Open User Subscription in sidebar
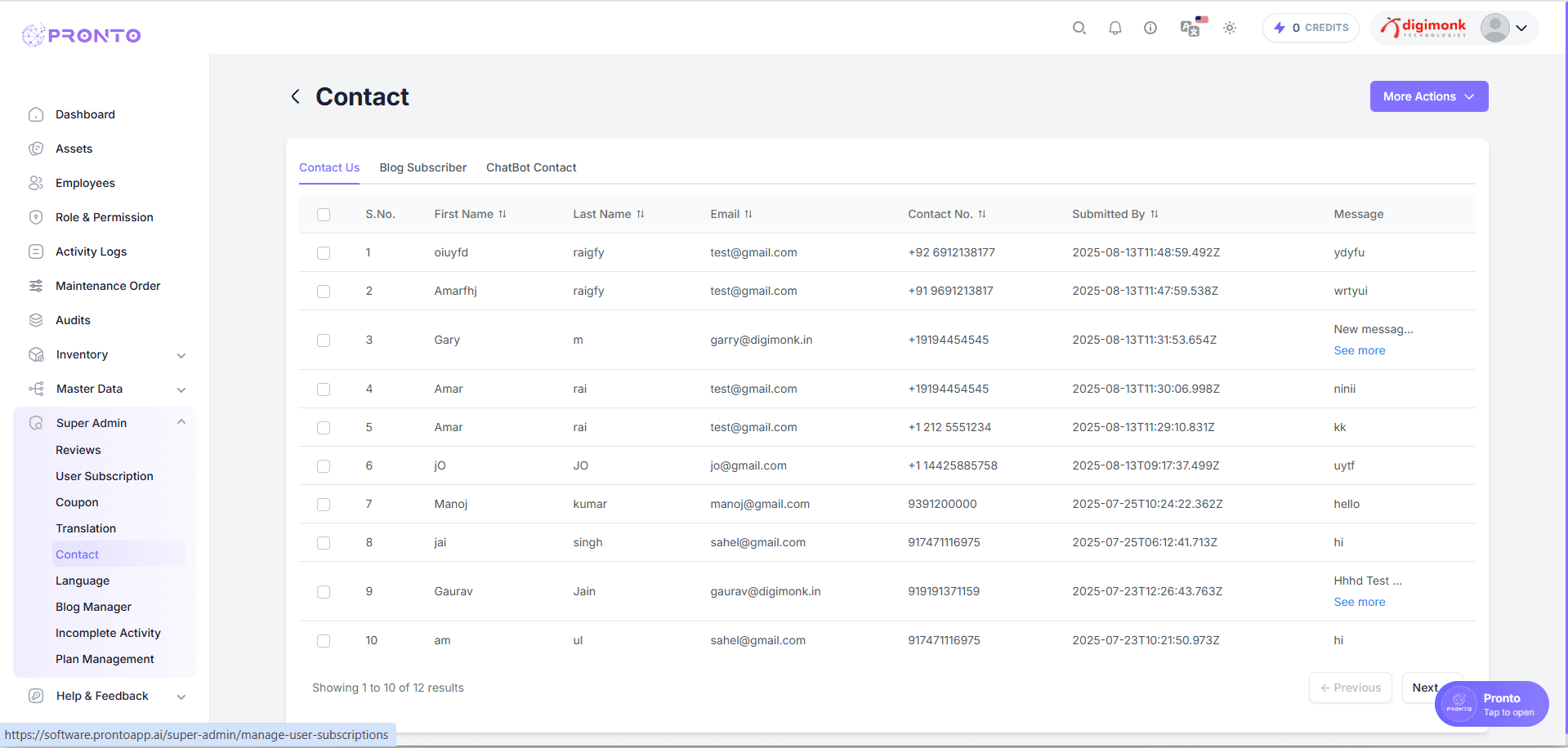This screenshot has height=748, width=1568. 105,476
